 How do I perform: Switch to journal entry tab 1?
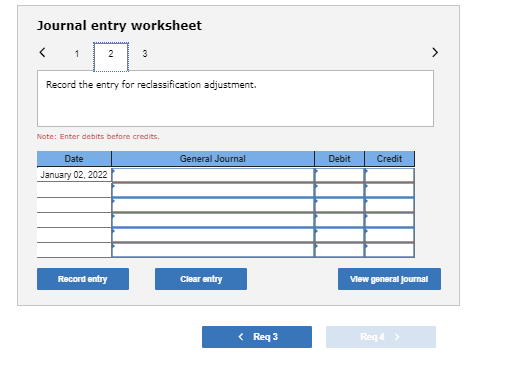pos(77,54)
